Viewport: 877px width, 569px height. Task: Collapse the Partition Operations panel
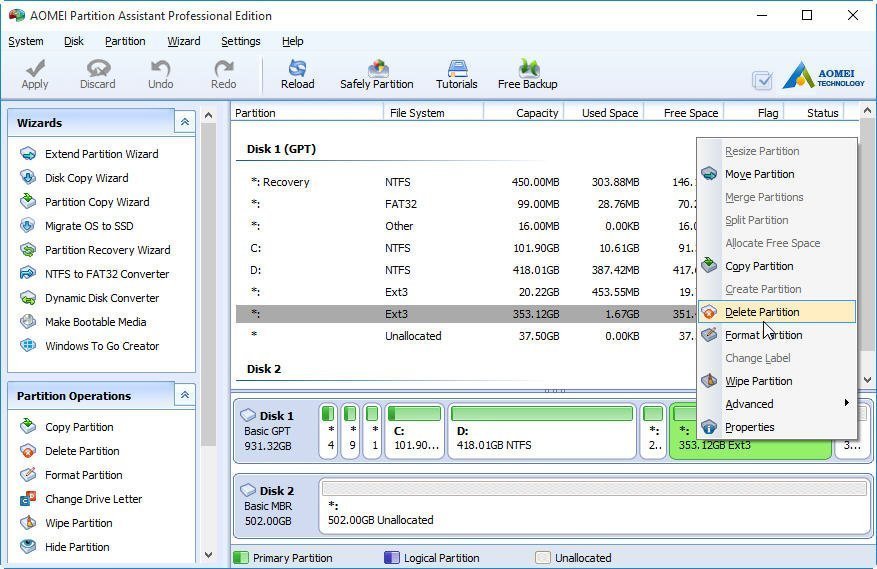pos(185,395)
